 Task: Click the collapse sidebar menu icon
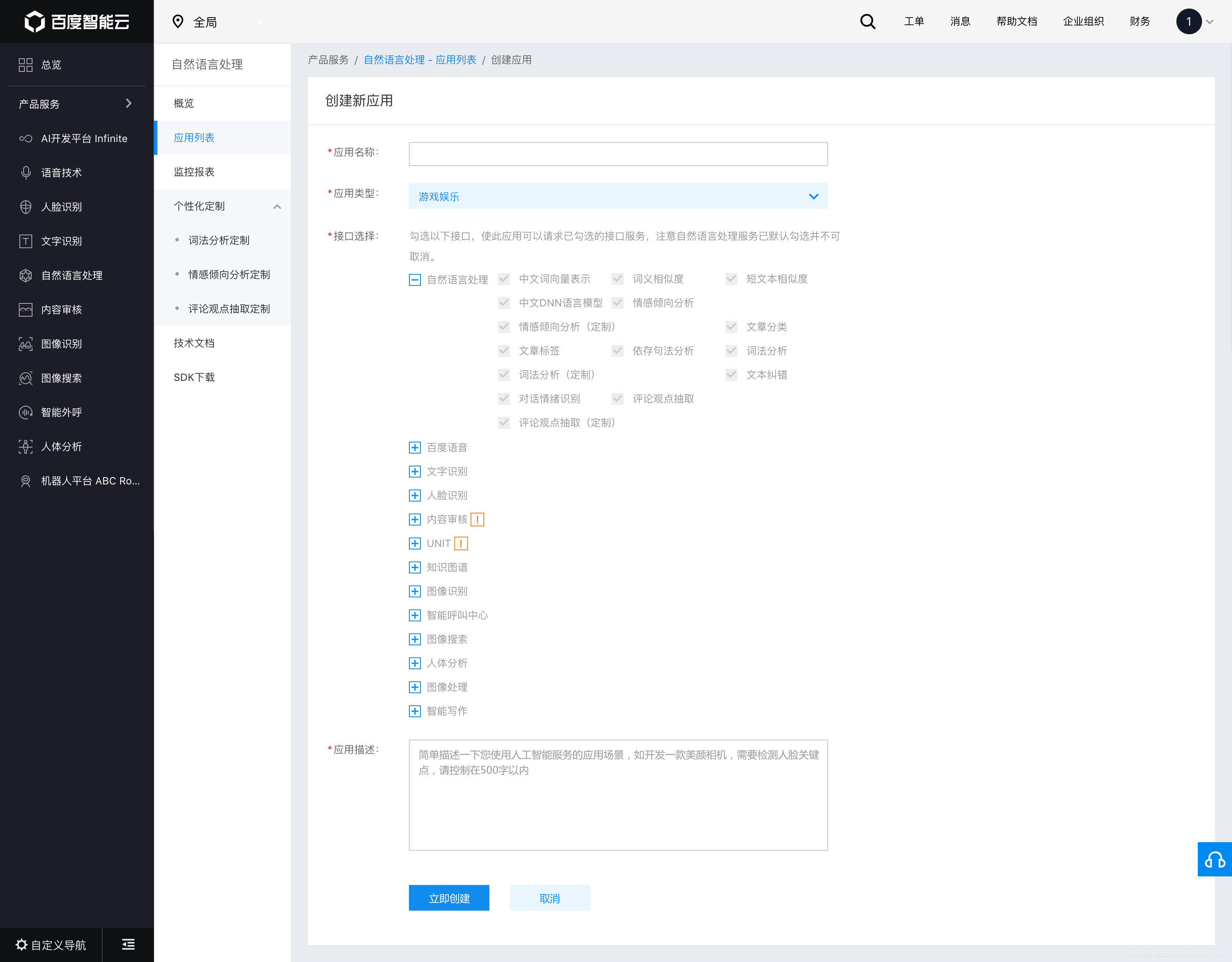click(x=128, y=944)
